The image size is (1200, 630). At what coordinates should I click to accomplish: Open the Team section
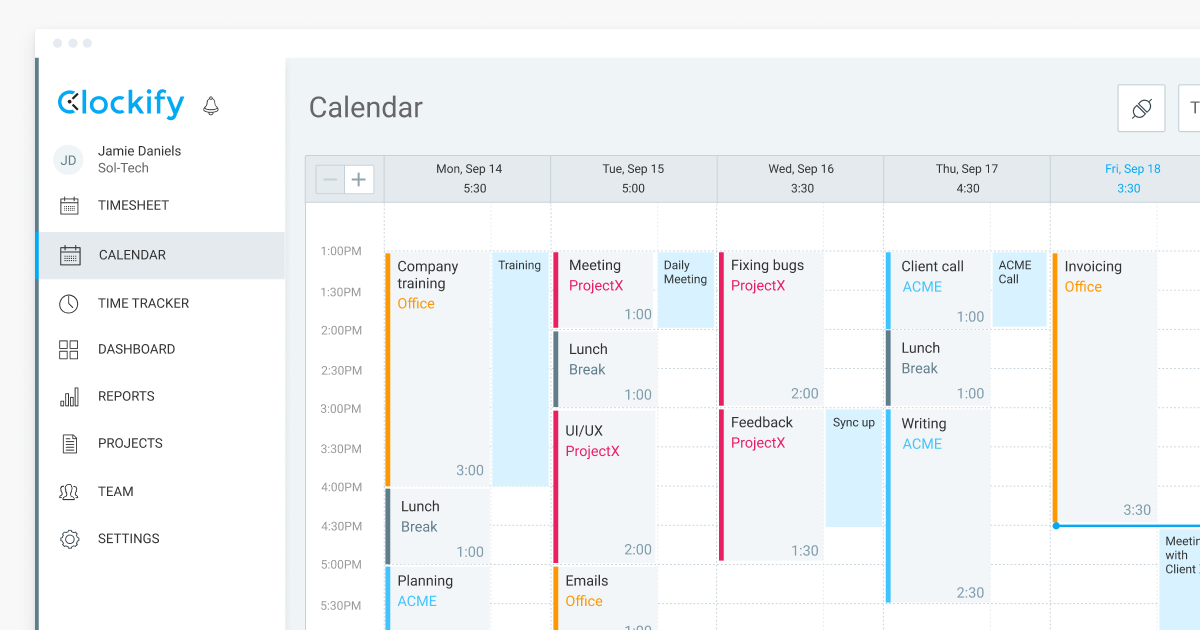117,491
